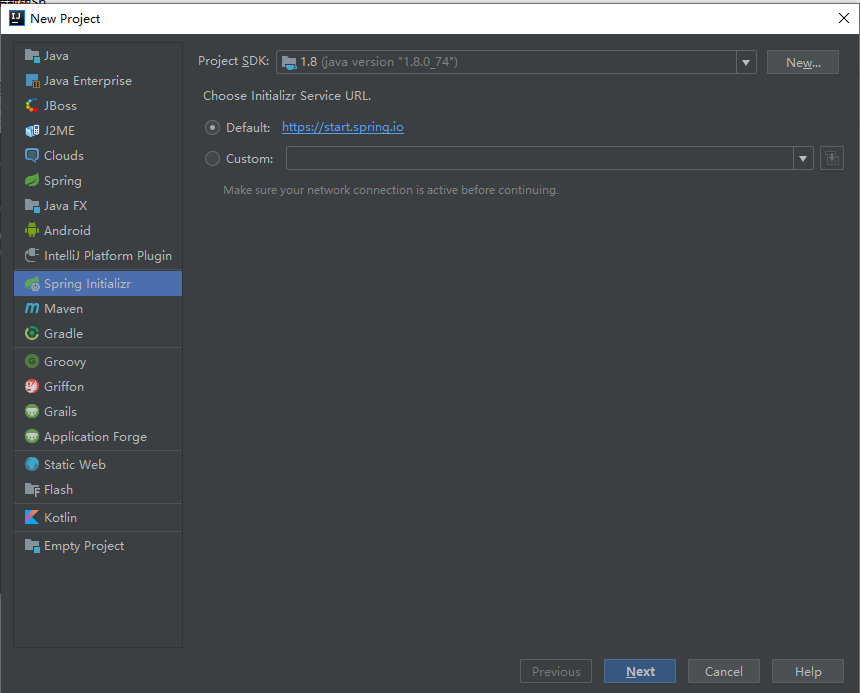The width and height of the screenshot is (860, 693).
Task: Select Grails project type
Action: pyautogui.click(x=98, y=411)
